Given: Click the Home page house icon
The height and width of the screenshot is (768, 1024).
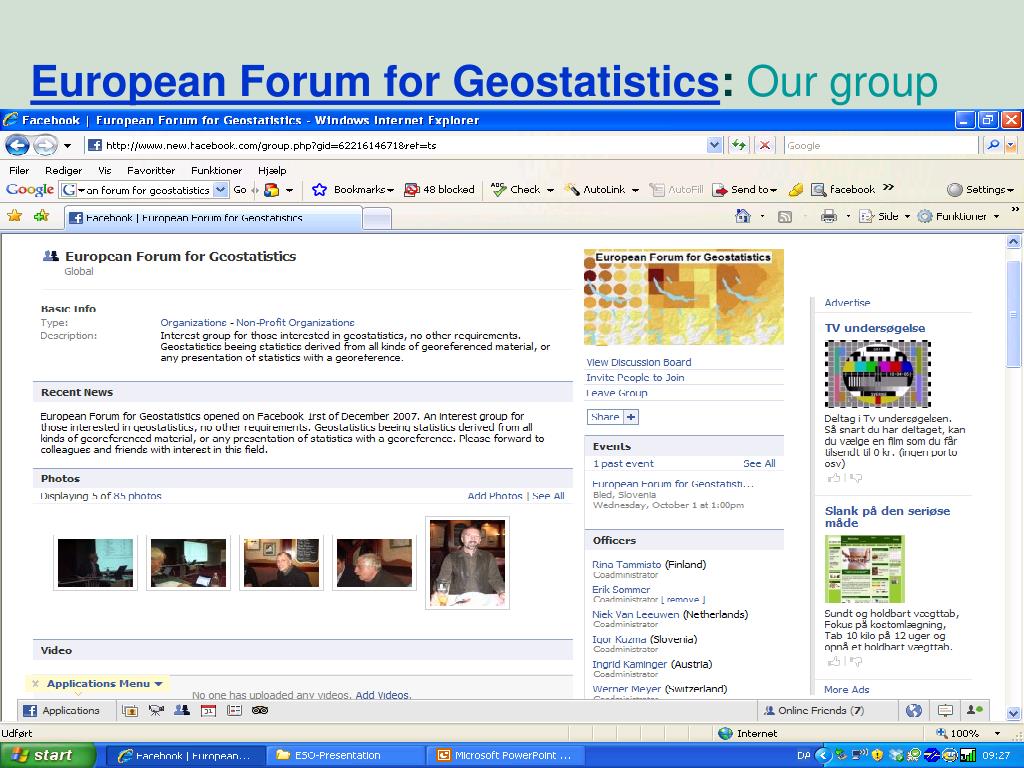Looking at the screenshot, I should click(x=743, y=216).
